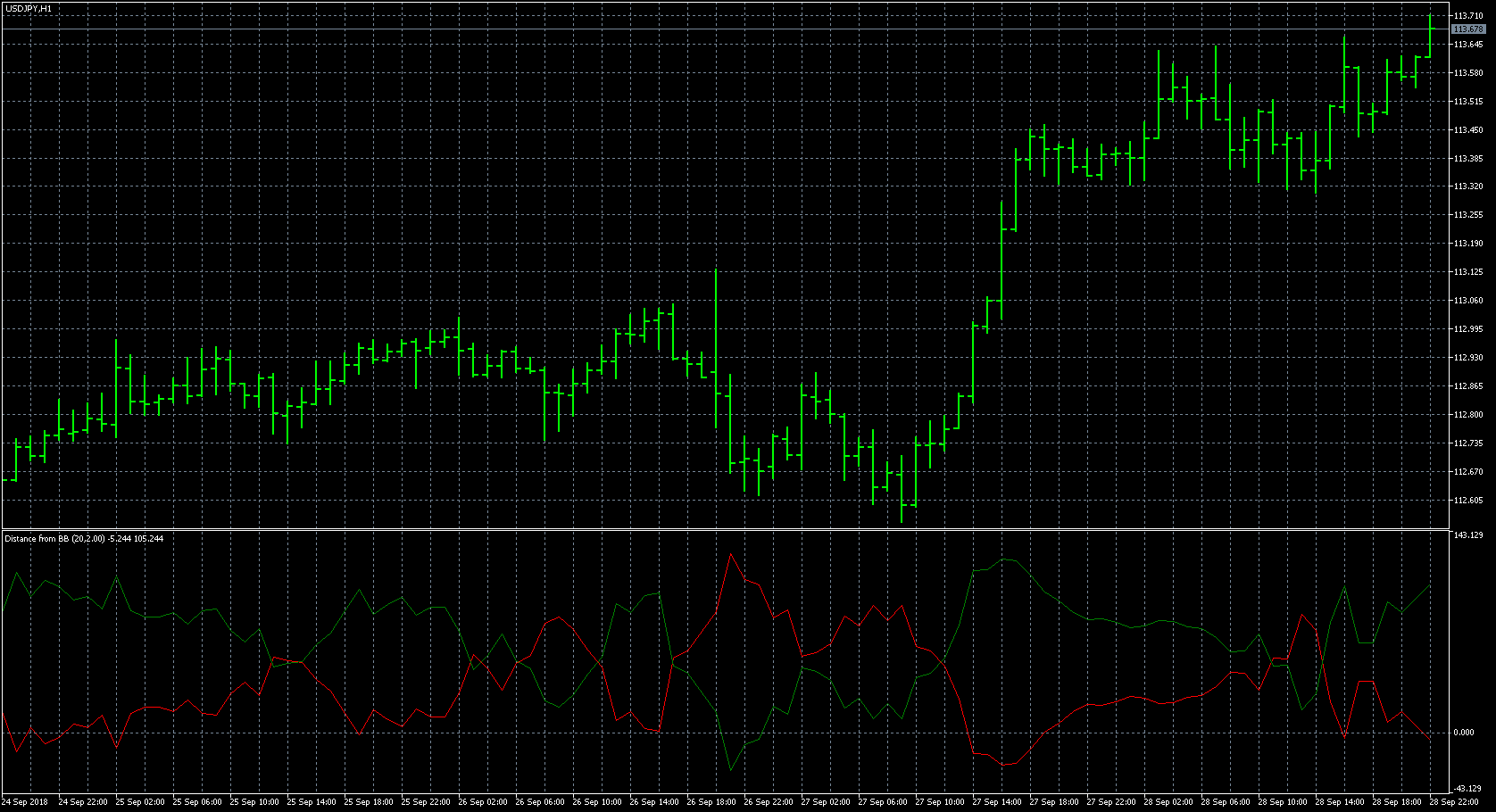Click the 112.670 price label
This screenshot has width=1496, height=812.
tap(1468, 472)
